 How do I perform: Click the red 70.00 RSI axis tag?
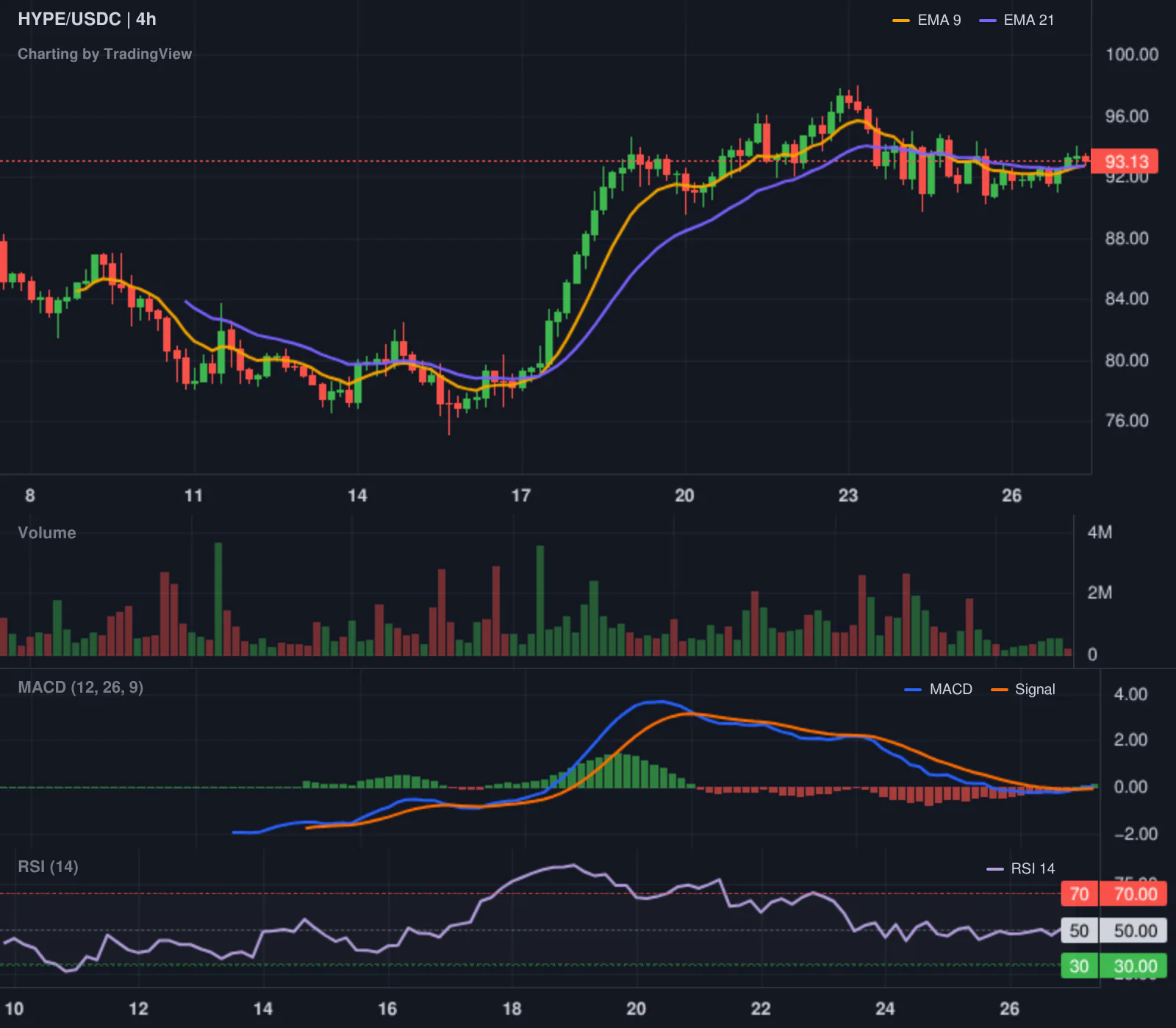tap(1134, 894)
